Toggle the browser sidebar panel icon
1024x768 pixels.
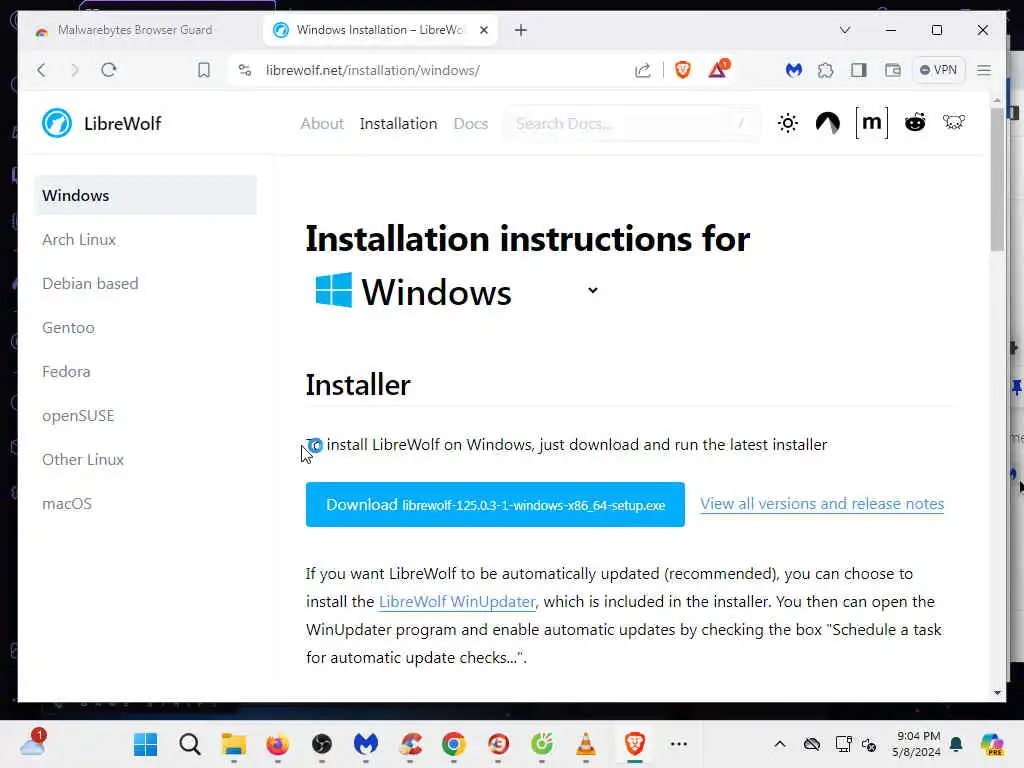pos(858,70)
